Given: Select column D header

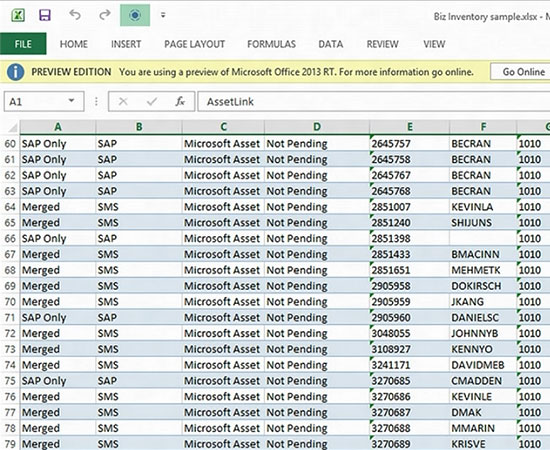Looking at the screenshot, I should click(x=317, y=127).
